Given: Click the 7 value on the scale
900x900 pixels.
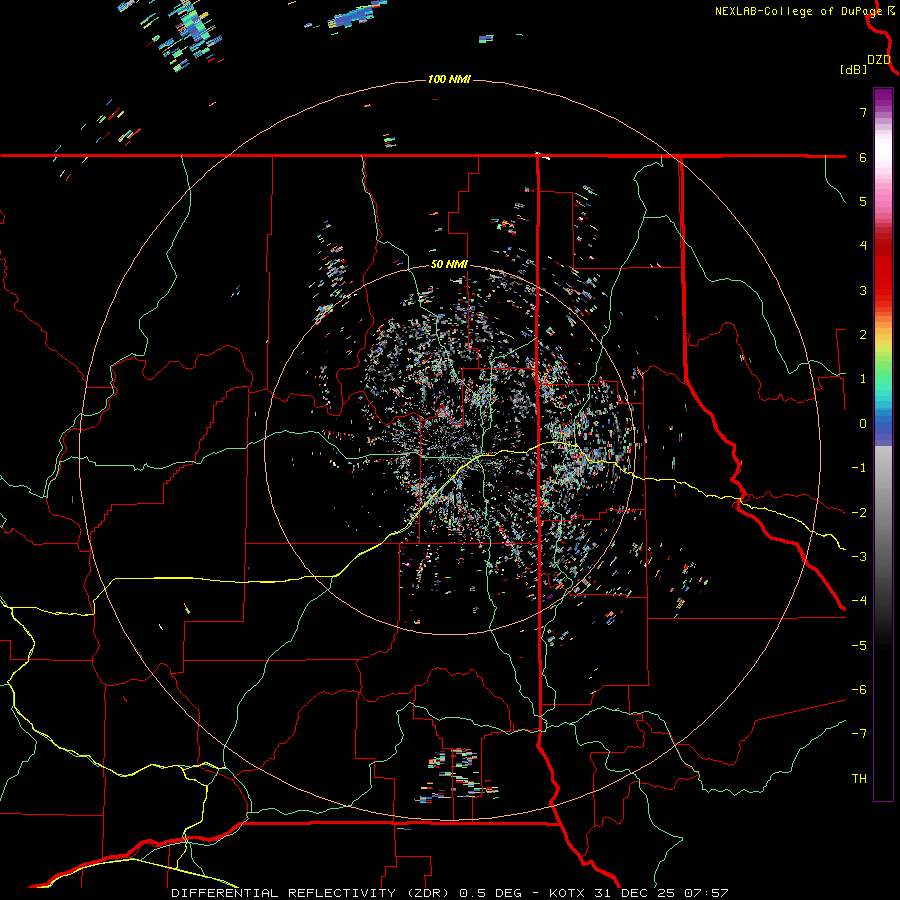Looking at the screenshot, I should pos(863,112).
